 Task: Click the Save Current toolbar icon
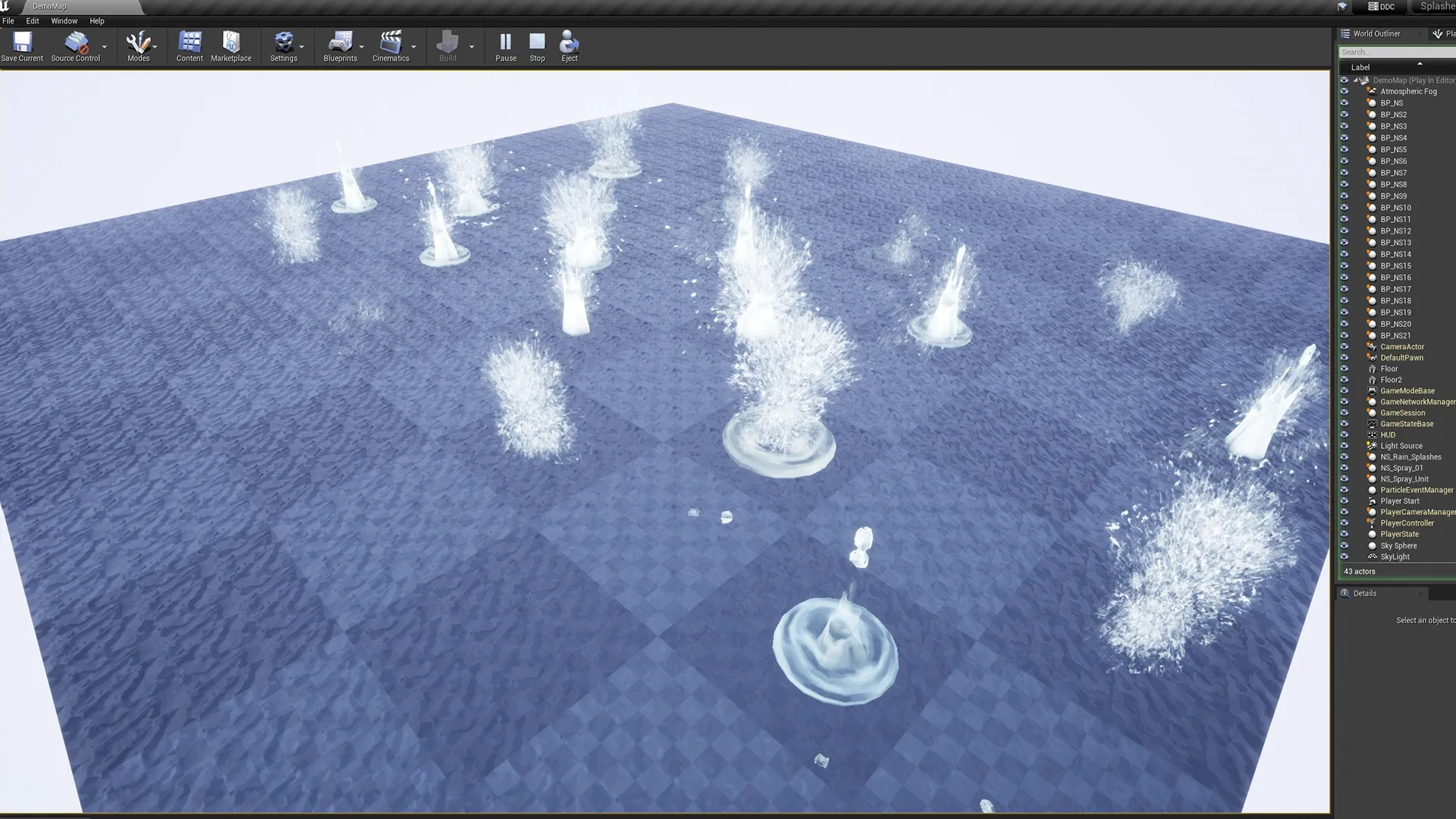(x=22, y=42)
